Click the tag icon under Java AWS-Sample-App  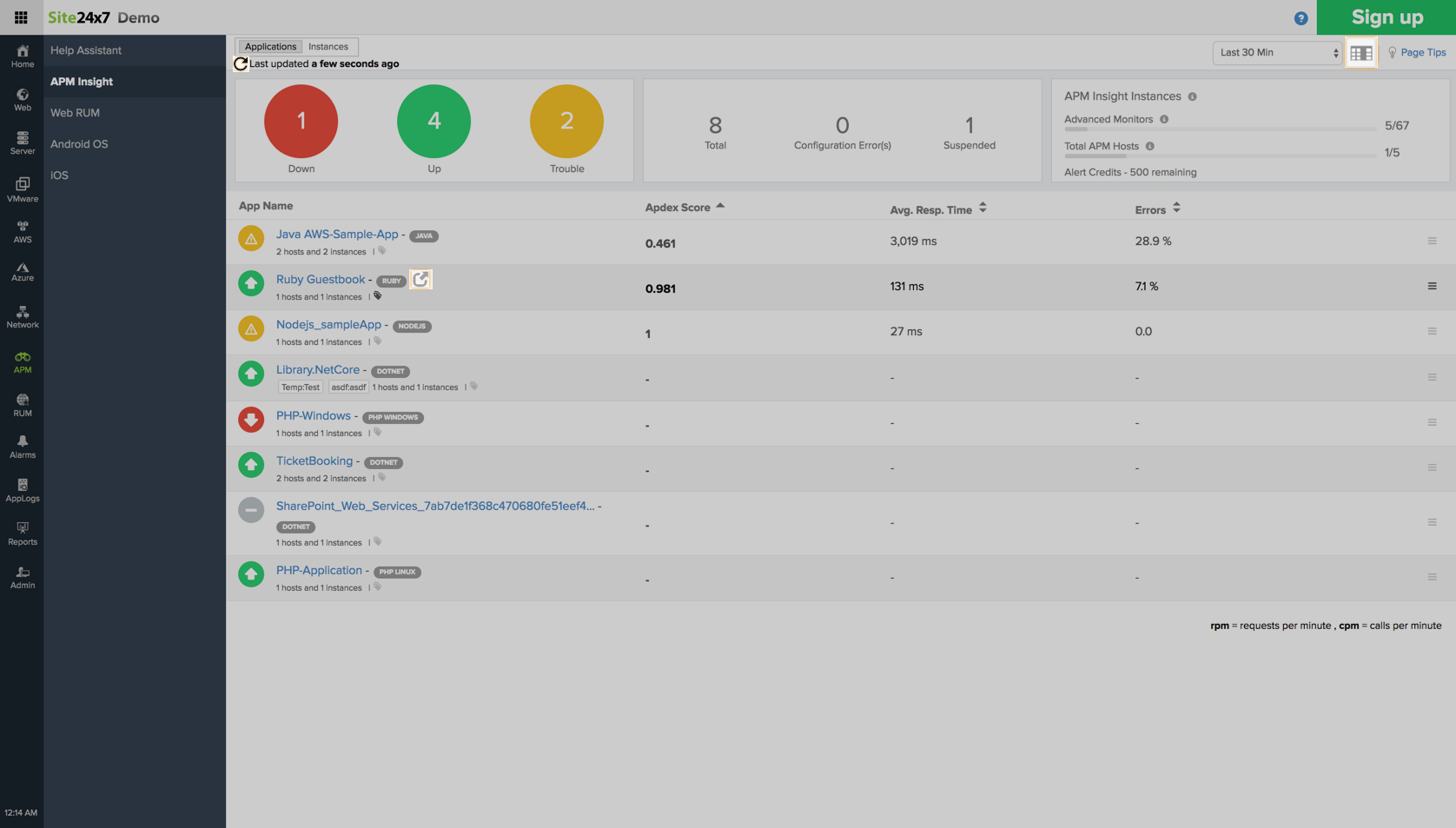click(x=381, y=251)
